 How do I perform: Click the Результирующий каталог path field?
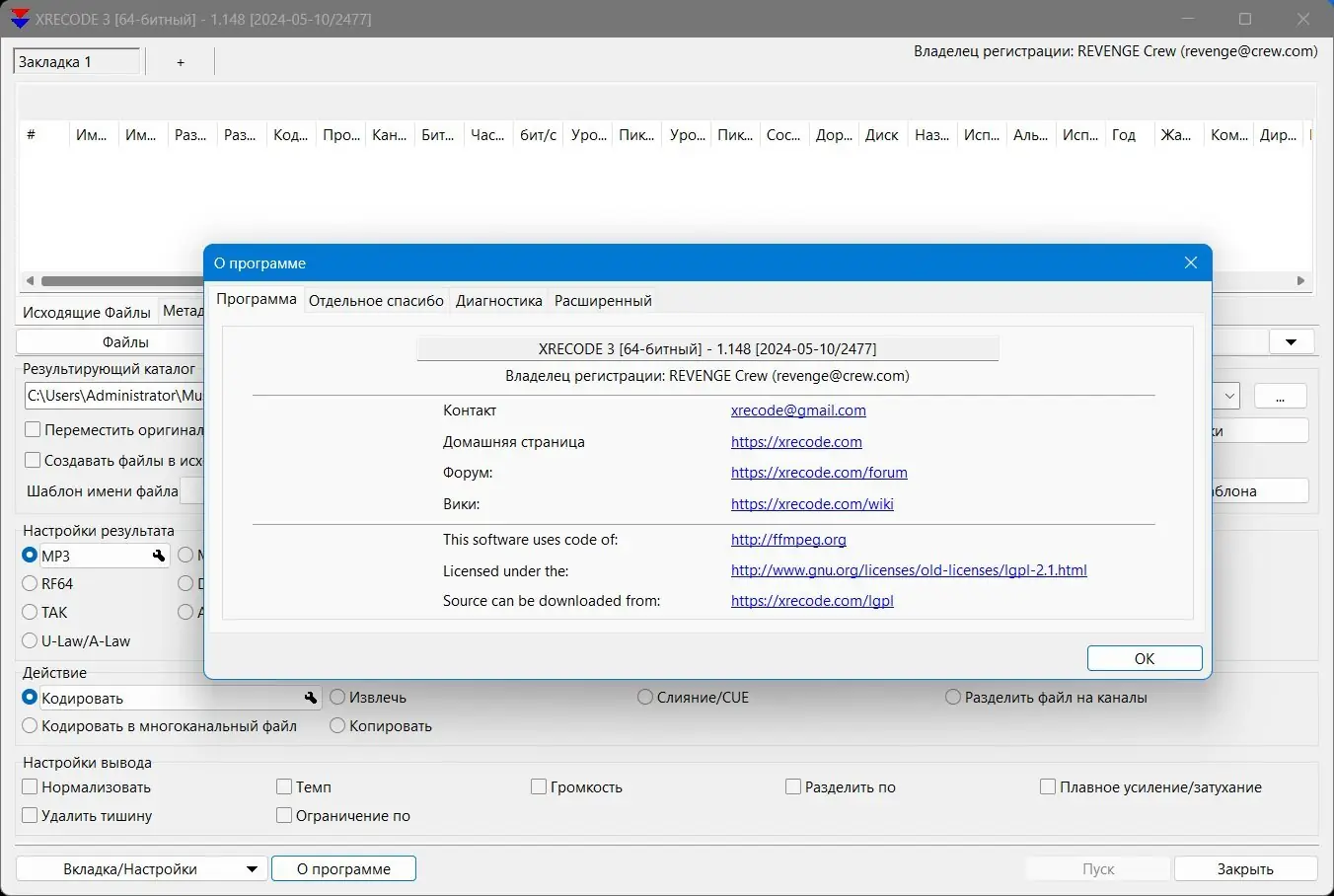(114, 396)
